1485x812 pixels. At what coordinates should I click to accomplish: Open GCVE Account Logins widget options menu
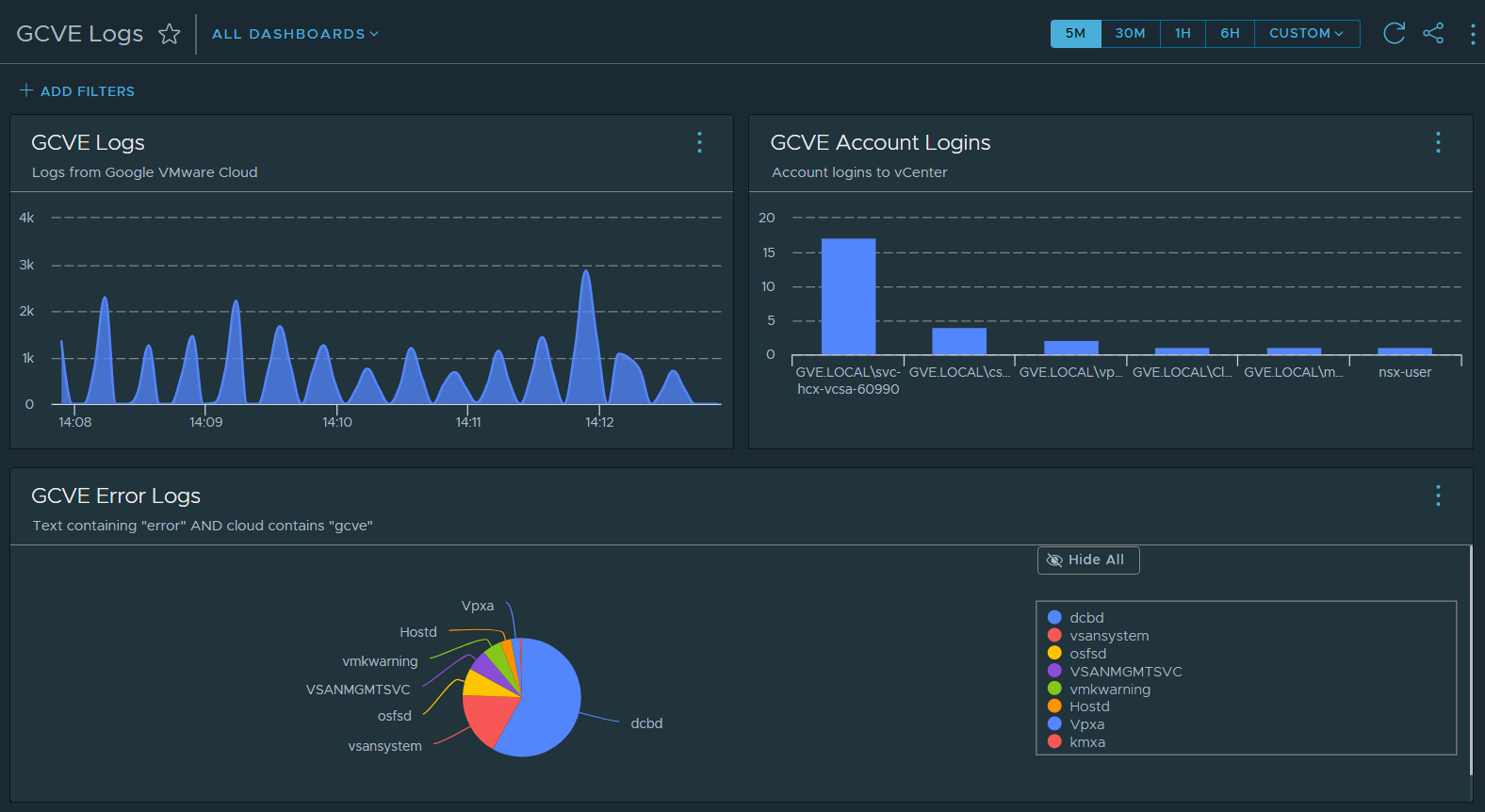click(1438, 142)
